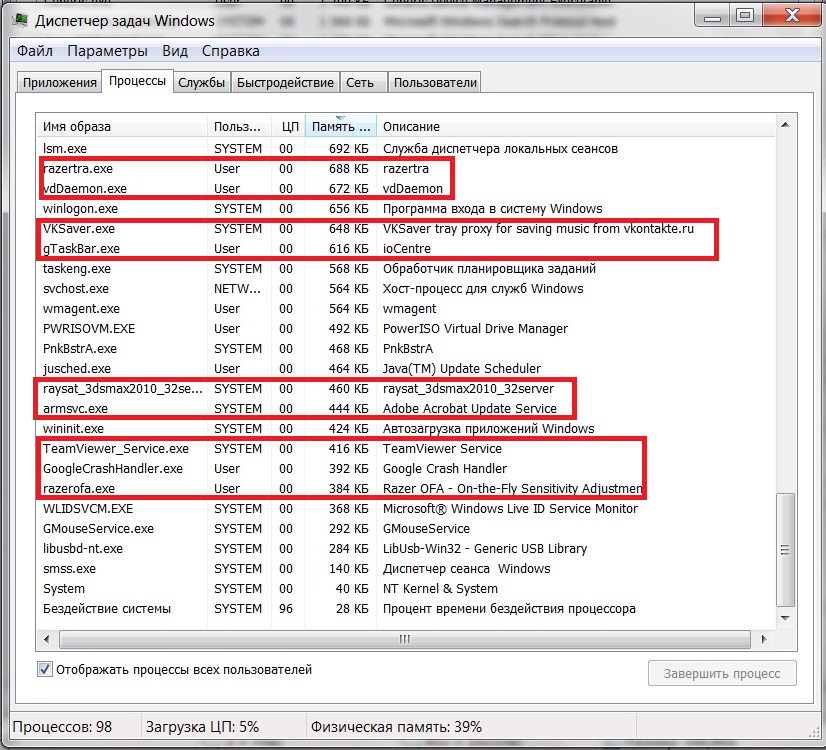The width and height of the screenshot is (826, 750).
Task: Select the jusched.exe process
Action: (406, 369)
